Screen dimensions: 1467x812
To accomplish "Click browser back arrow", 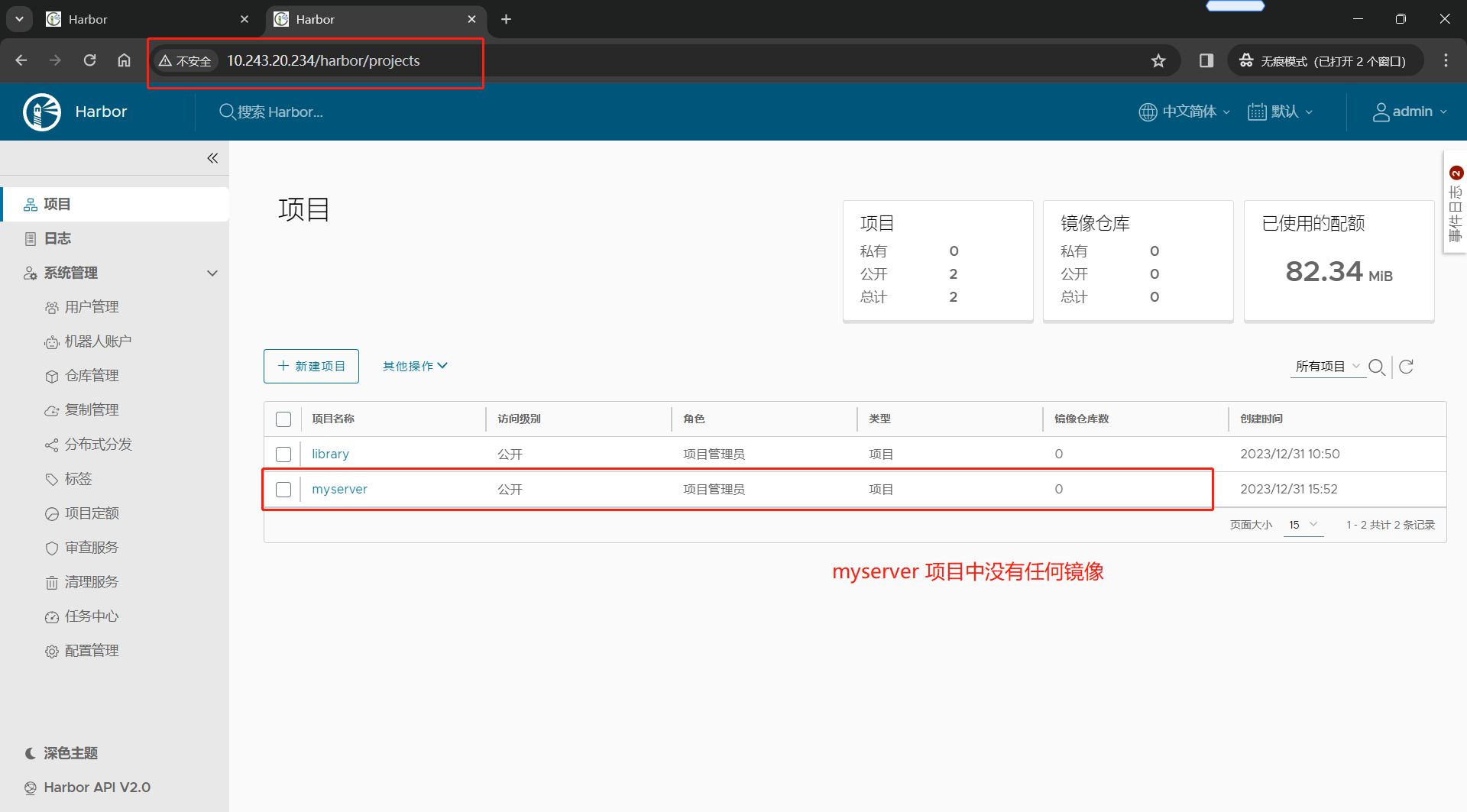I will (x=21, y=60).
